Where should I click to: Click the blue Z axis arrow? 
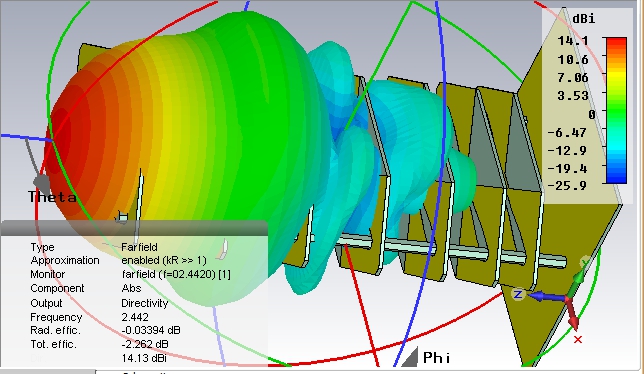(x=546, y=296)
